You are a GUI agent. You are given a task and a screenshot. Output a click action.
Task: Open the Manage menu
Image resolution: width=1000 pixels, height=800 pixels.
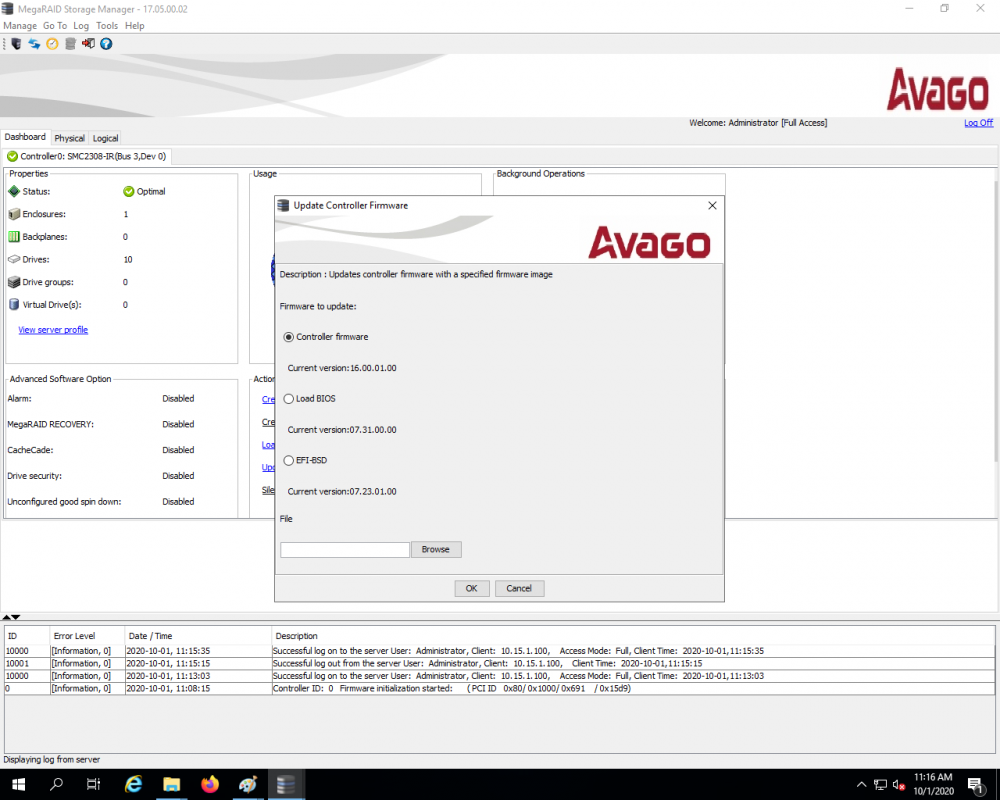20,26
